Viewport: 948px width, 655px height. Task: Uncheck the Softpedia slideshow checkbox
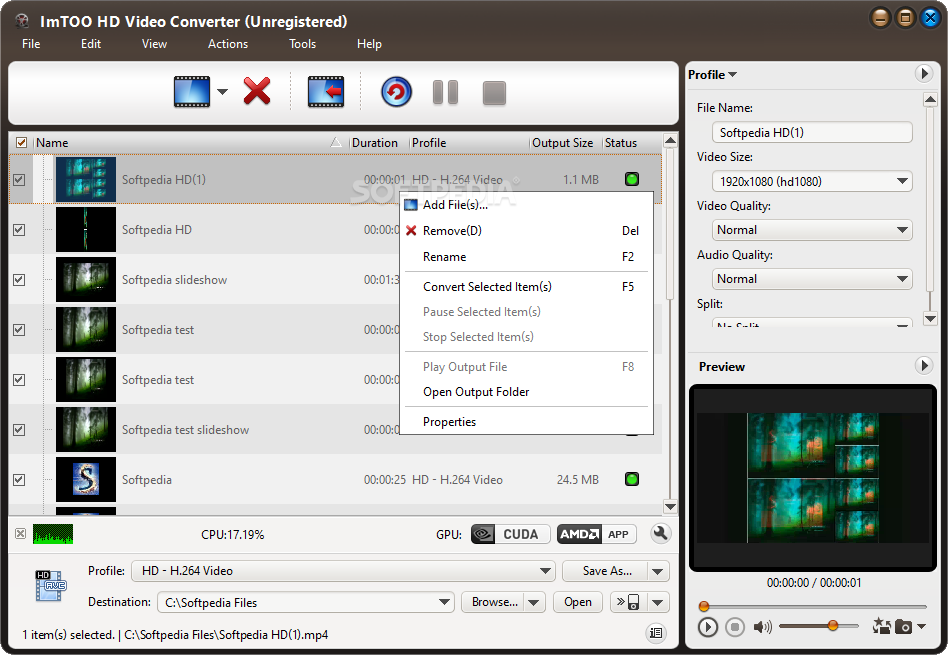(19, 279)
